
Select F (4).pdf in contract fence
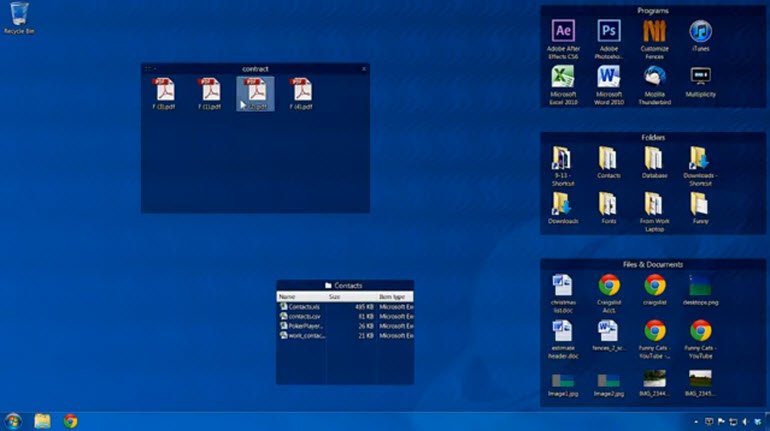tap(301, 92)
